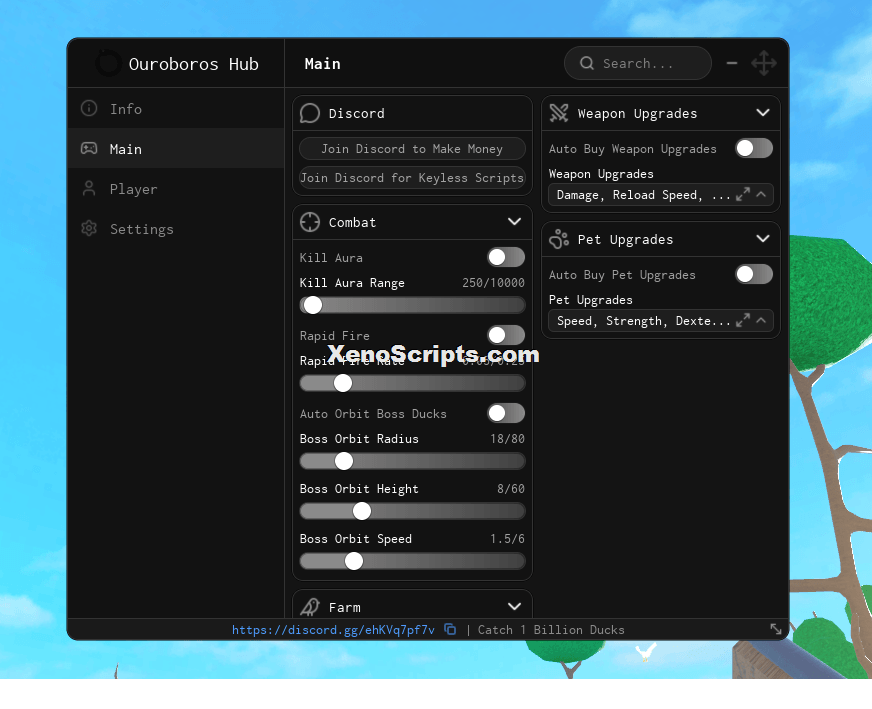Enable Auto Buy Weapon Upgrades

(x=754, y=148)
